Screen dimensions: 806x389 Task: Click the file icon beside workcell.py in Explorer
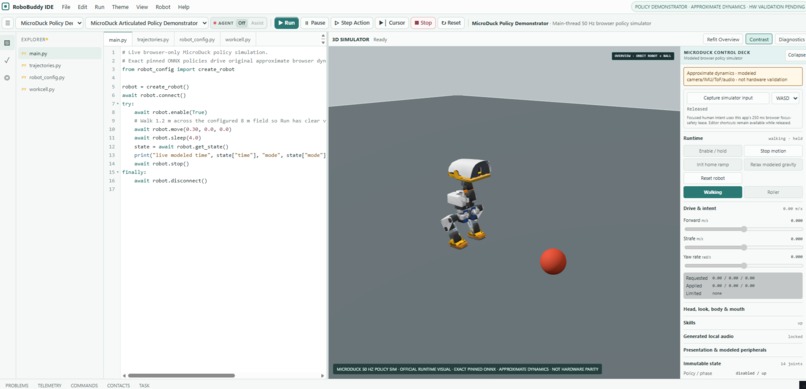tap(24, 89)
